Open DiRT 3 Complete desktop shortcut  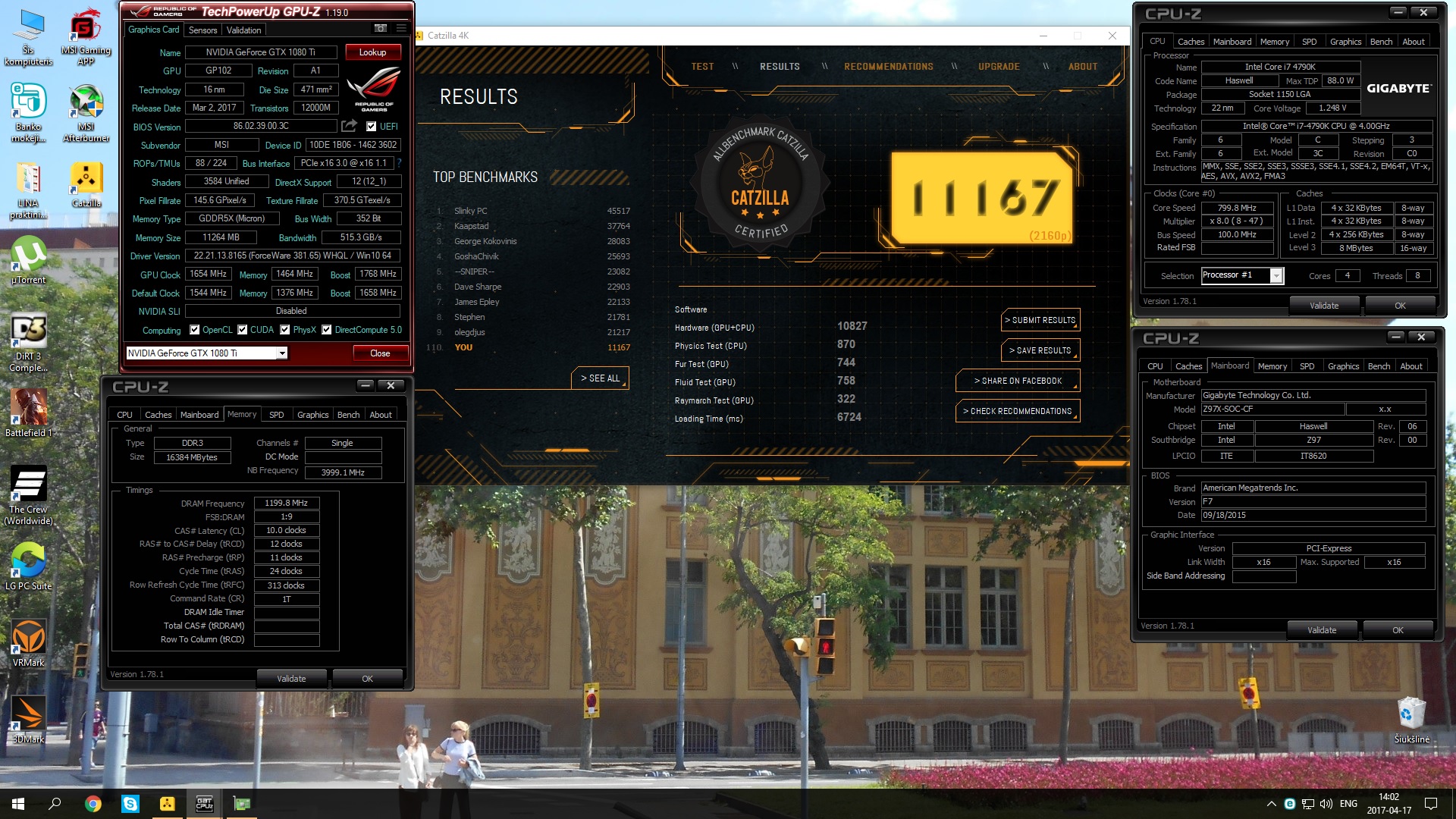28,342
